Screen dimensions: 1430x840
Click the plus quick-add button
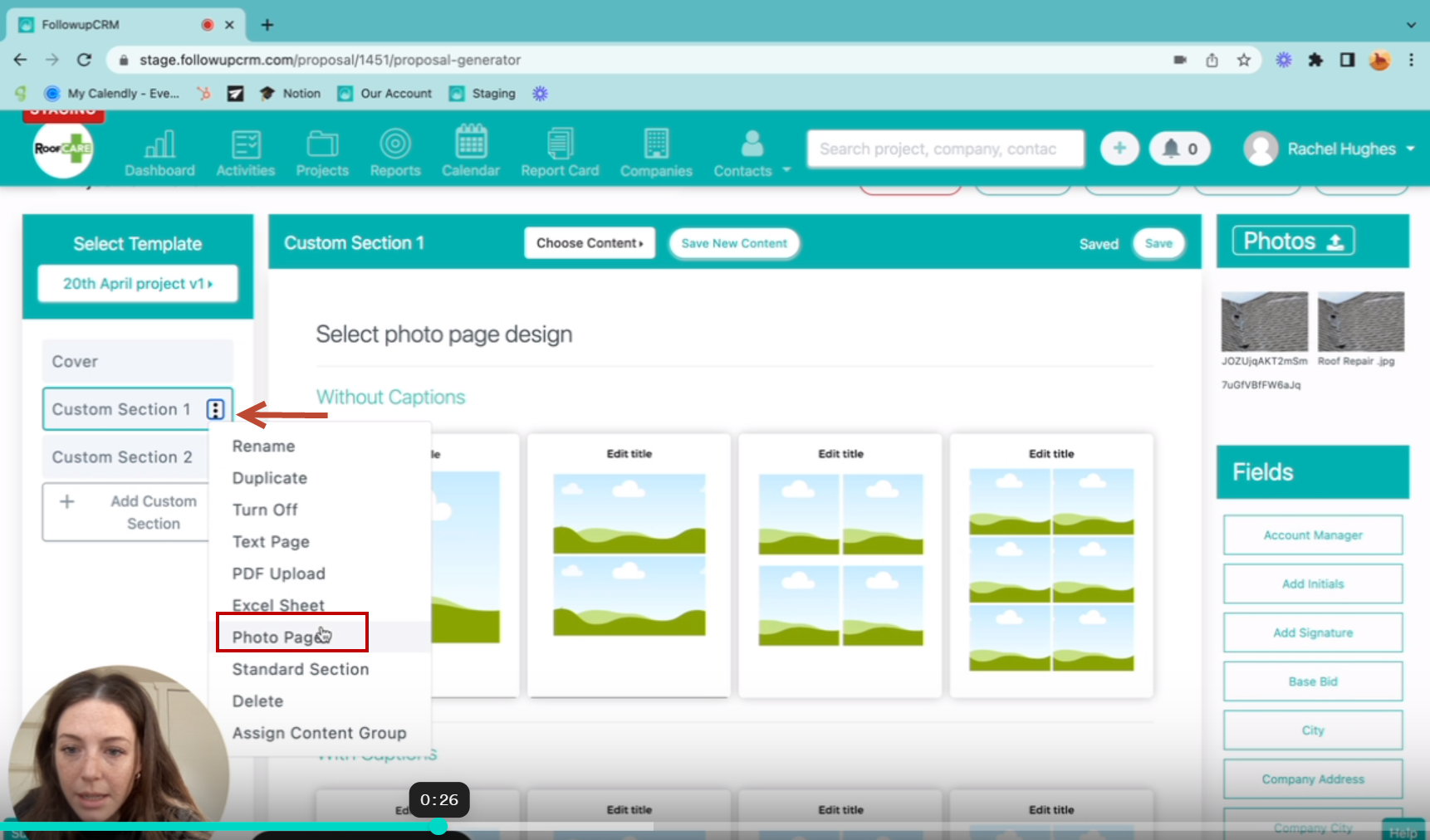[x=1119, y=149]
